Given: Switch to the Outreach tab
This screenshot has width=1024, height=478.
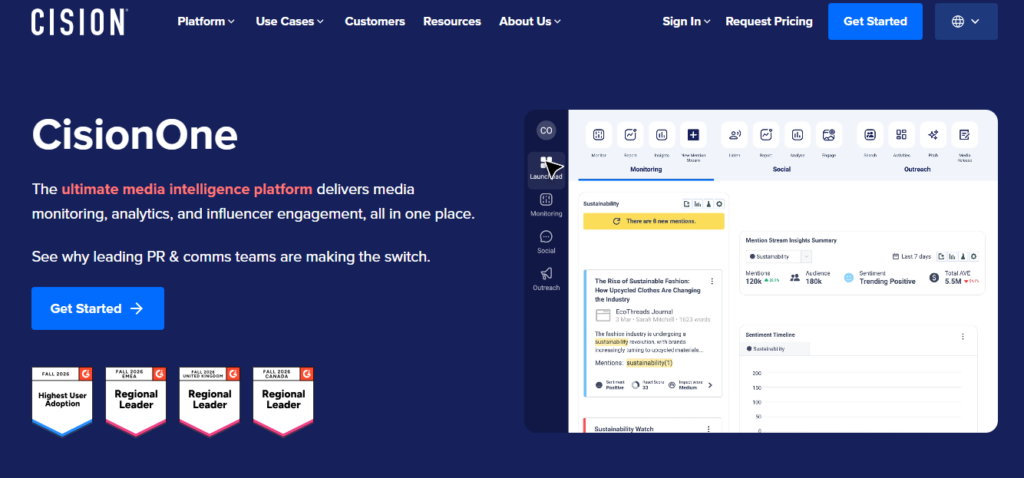Looking at the screenshot, I should point(916,169).
